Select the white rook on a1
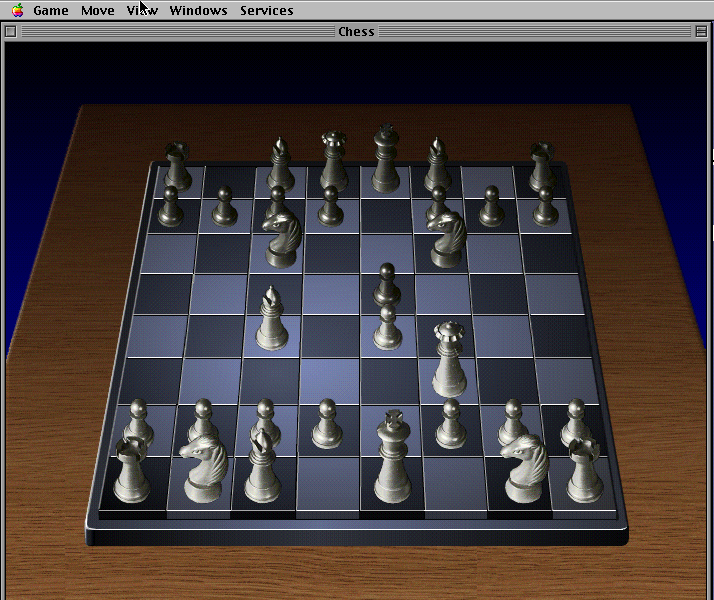 (132, 469)
